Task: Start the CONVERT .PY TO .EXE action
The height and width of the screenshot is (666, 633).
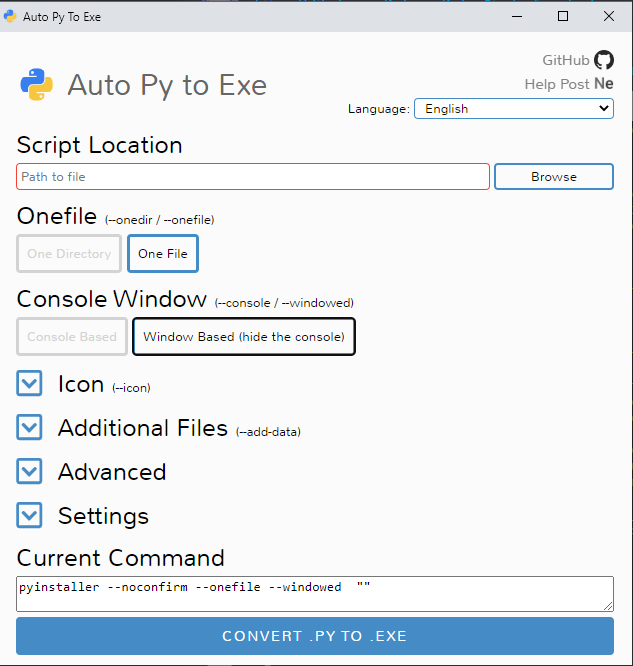Action: (x=315, y=636)
